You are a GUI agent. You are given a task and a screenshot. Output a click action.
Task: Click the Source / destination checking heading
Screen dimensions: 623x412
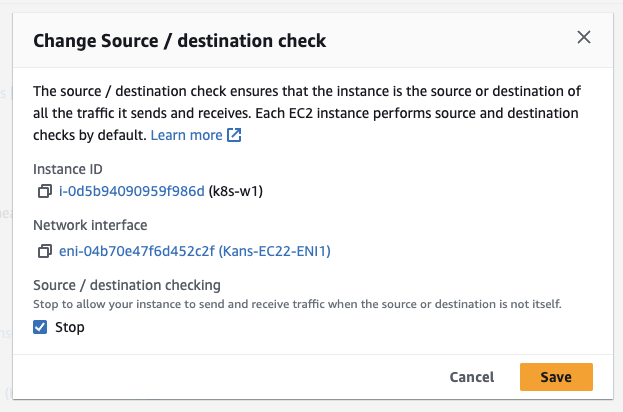pos(127,286)
